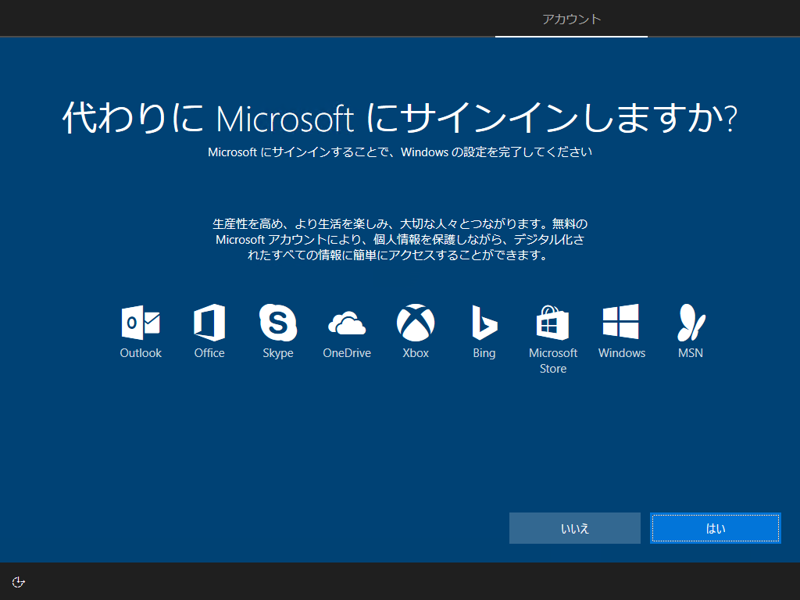Image resolution: width=800 pixels, height=600 pixels.
Task: Click the Xbox icon
Action: [x=416, y=322]
